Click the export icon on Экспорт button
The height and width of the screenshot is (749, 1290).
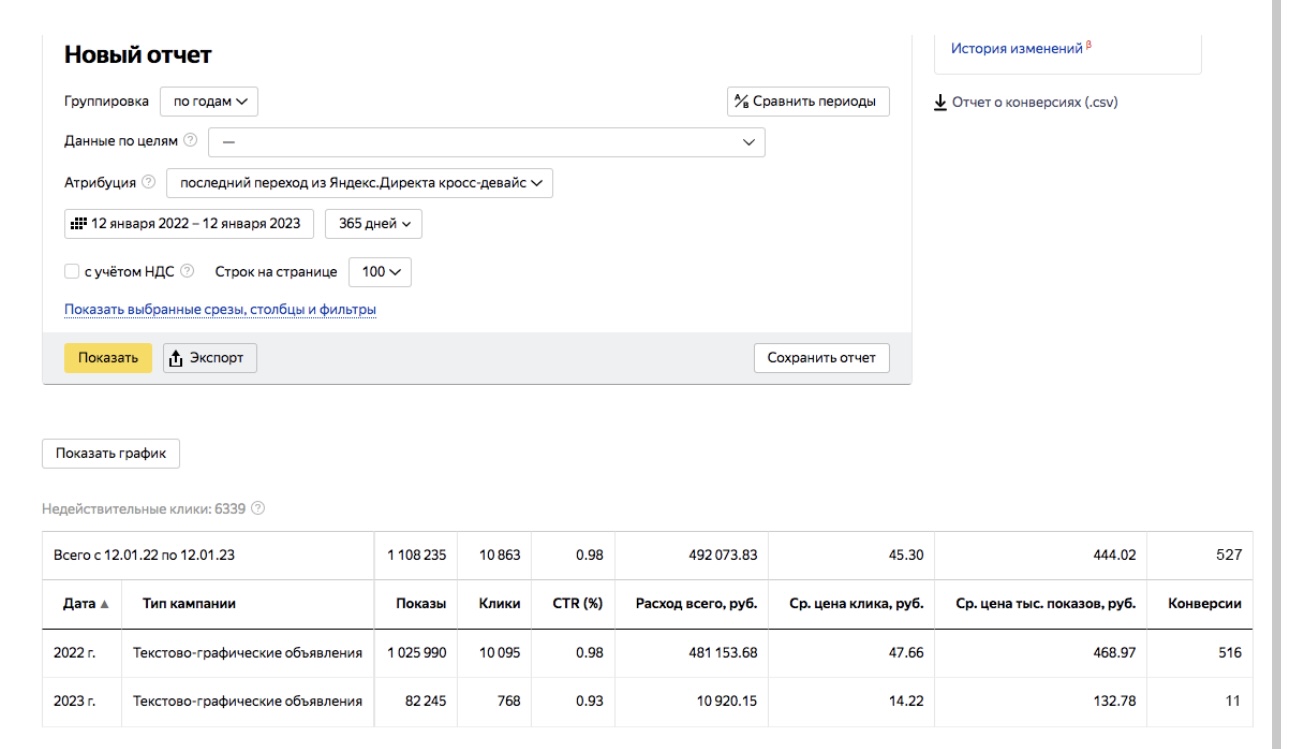(x=175, y=358)
